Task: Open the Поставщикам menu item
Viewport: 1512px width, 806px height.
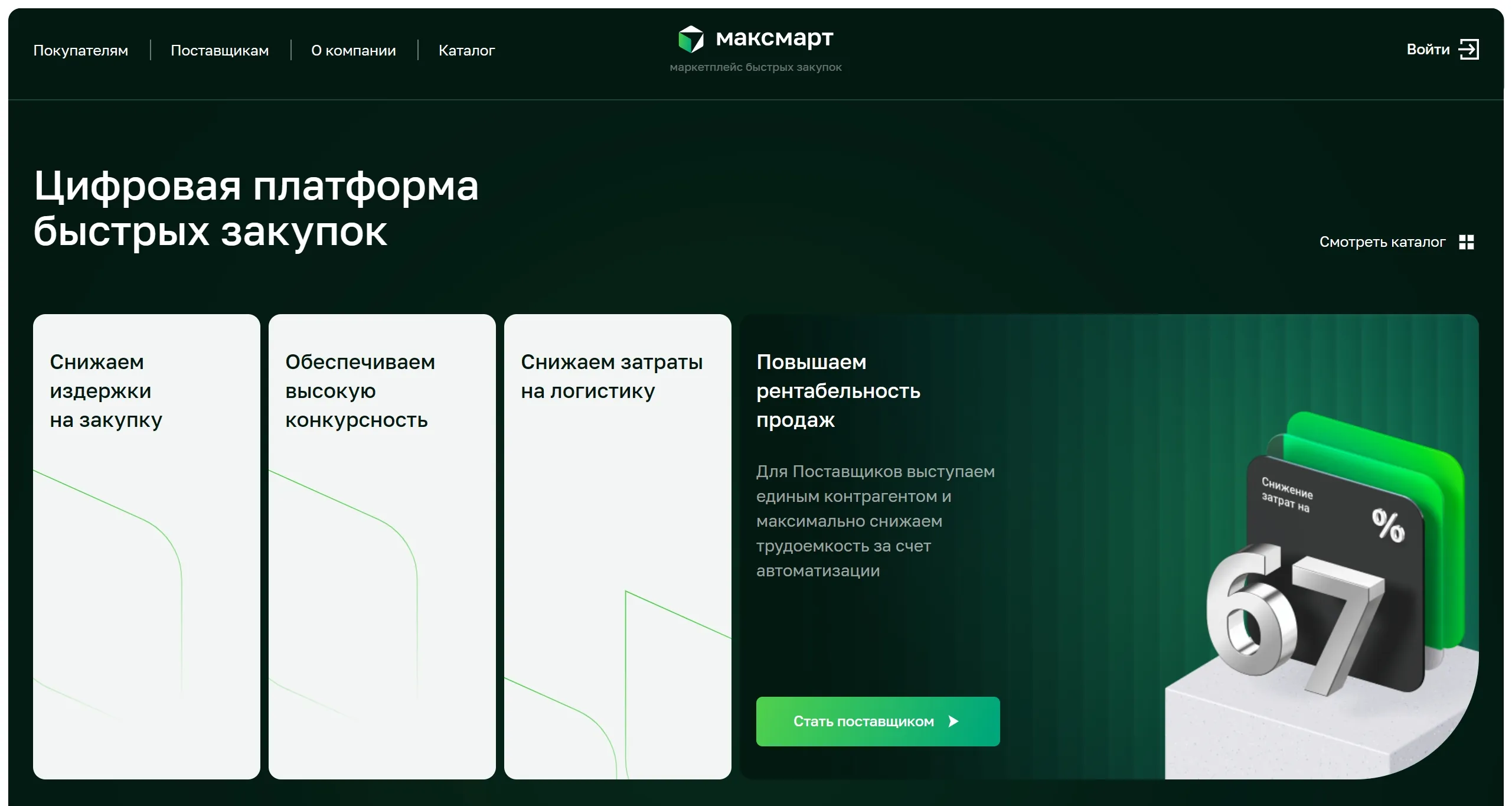Action: 220,51
